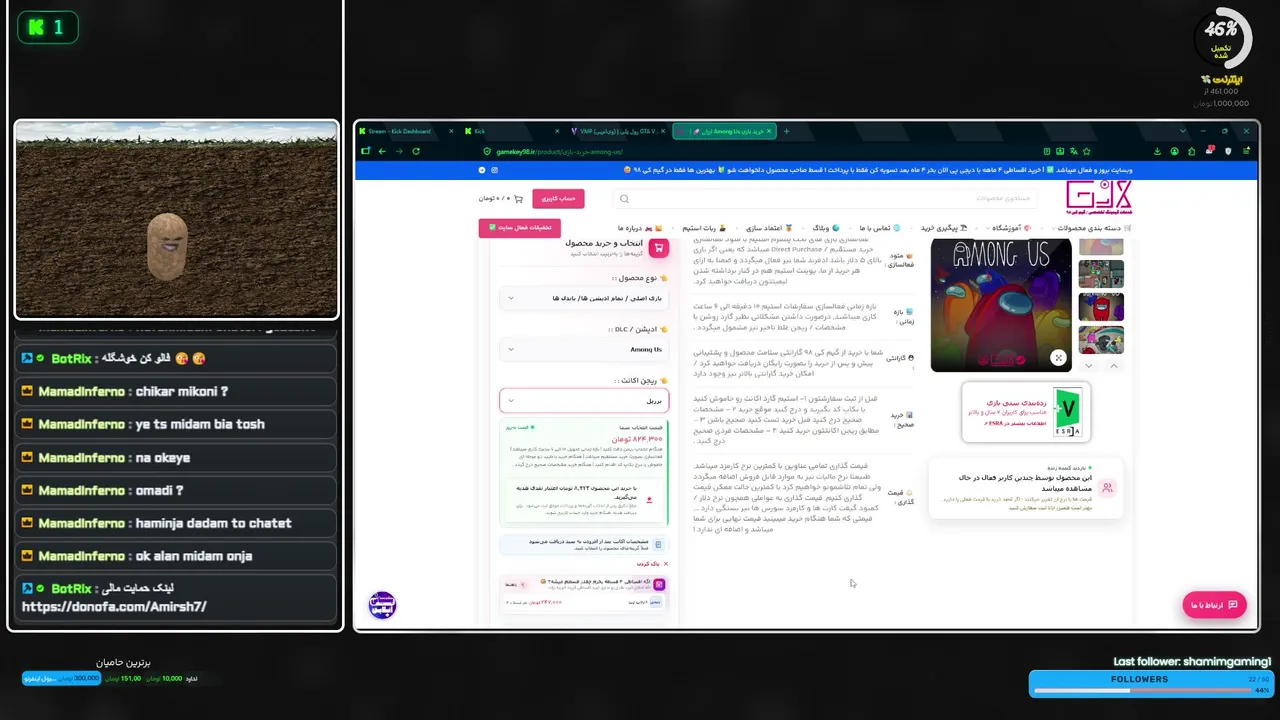Open the Edition / DLC dropdown showing Among Us
This screenshot has width=1280, height=720.
[584, 350]
